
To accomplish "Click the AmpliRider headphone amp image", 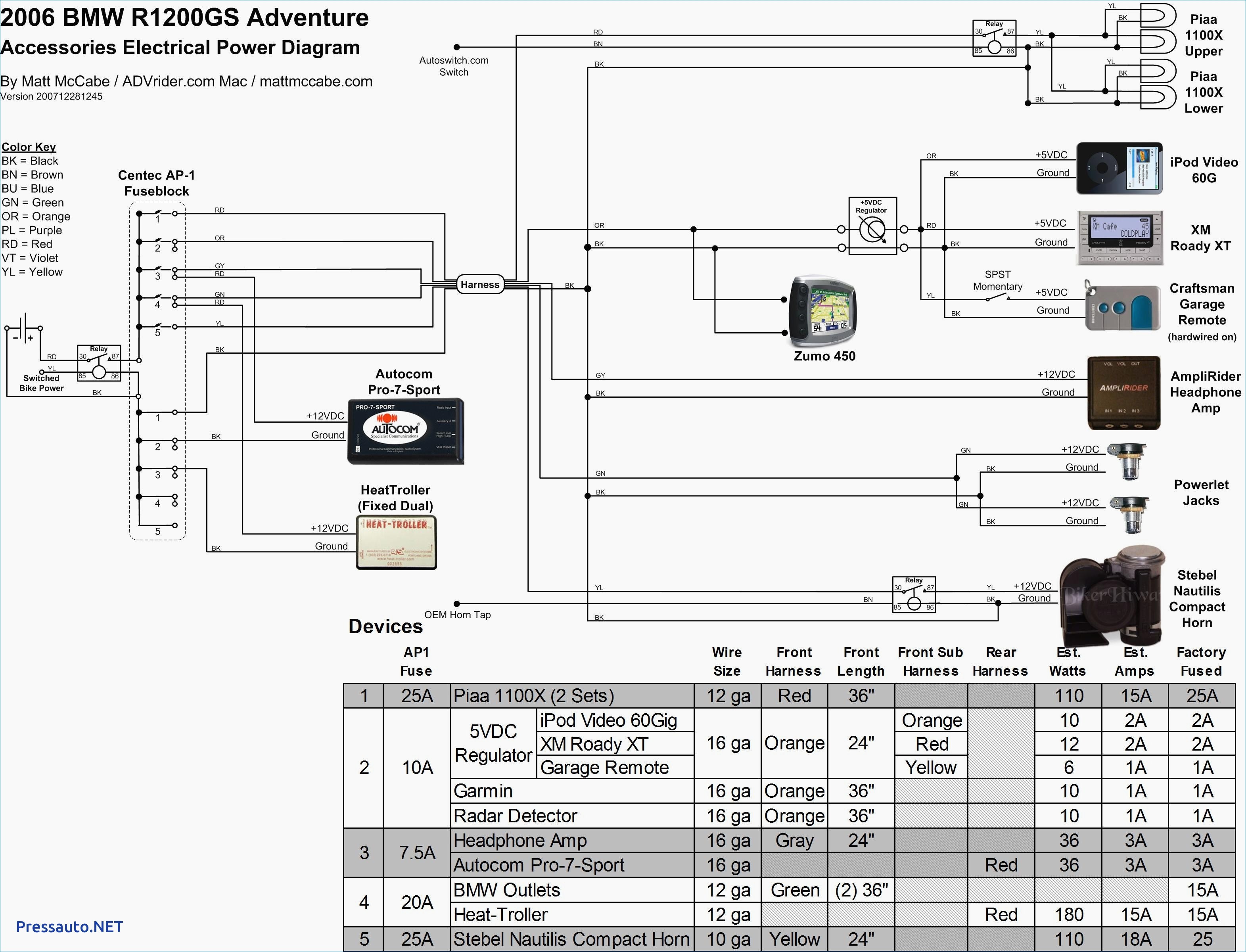I will [1123, 393].
